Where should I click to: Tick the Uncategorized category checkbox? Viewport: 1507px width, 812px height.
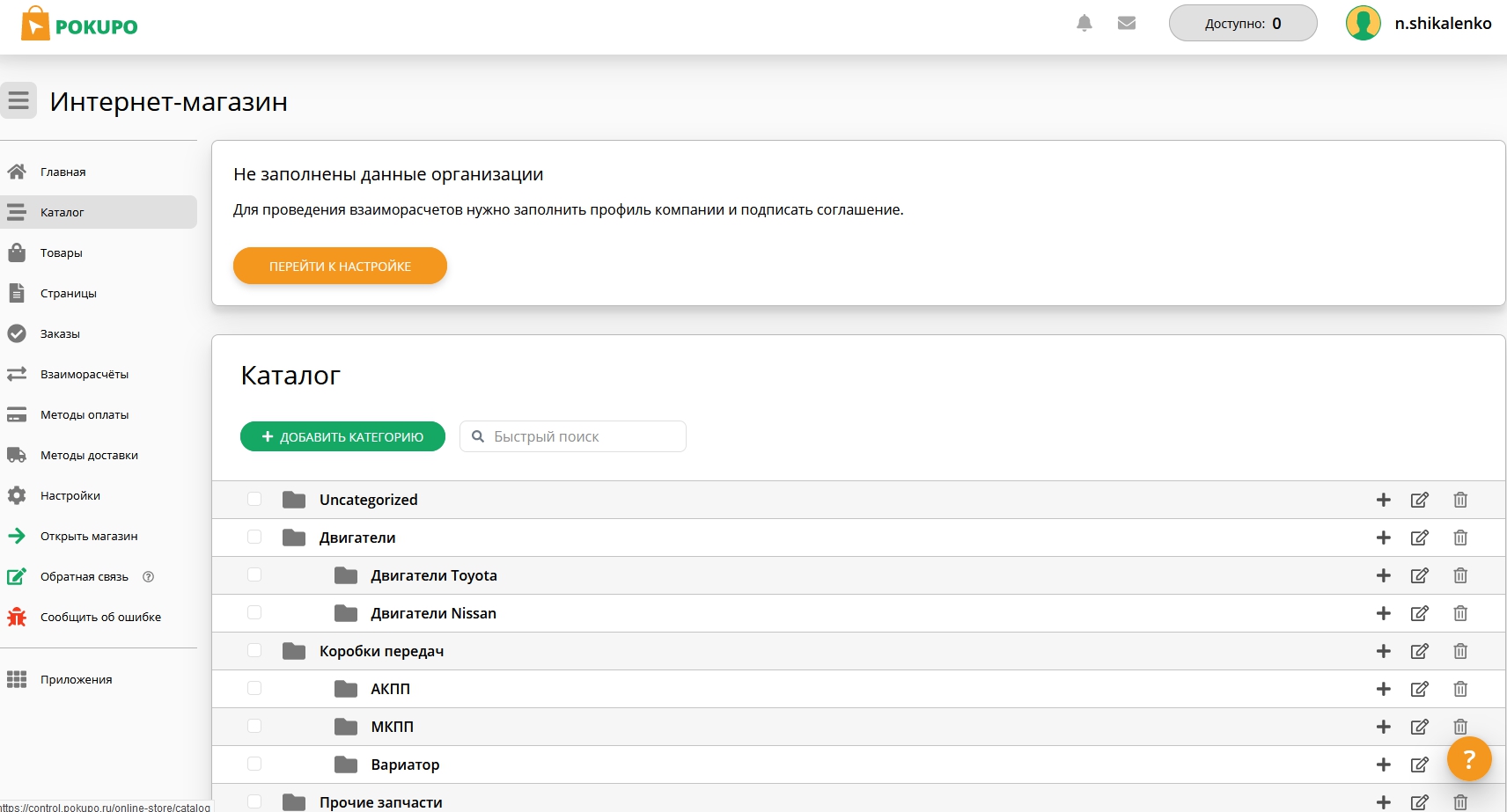(x=254, y=500)
